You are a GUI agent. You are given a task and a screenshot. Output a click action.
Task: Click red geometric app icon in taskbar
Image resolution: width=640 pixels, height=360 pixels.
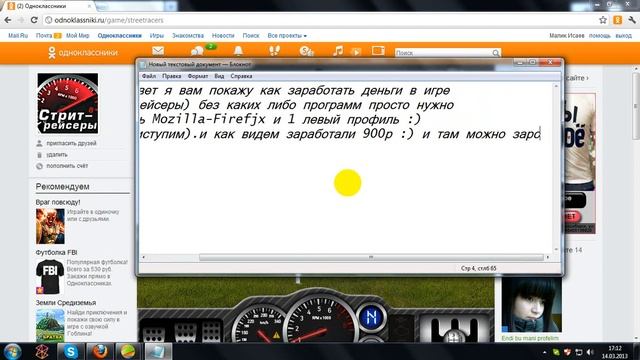[x=42, y=351]
